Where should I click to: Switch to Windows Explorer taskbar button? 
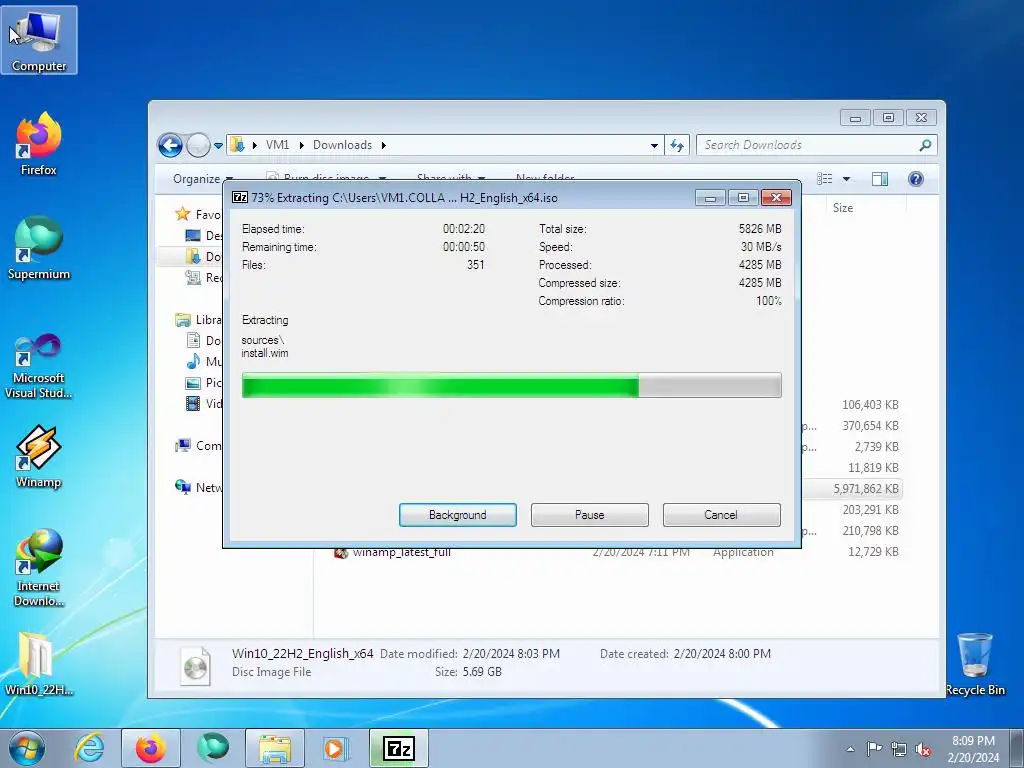(x=275, y=748)
